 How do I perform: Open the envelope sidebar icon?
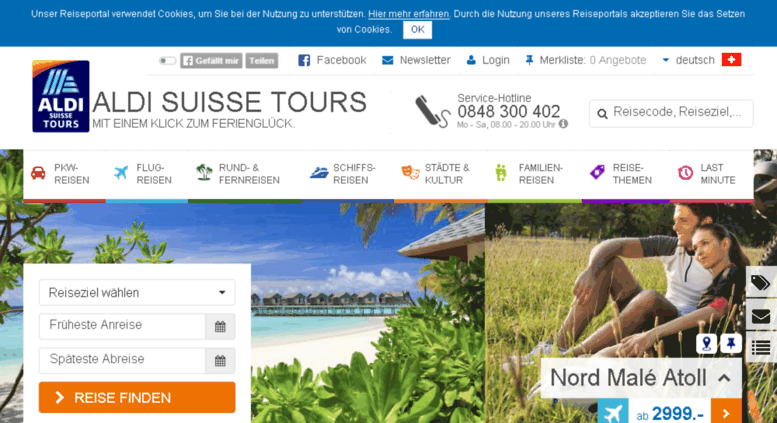pos(761,316)
